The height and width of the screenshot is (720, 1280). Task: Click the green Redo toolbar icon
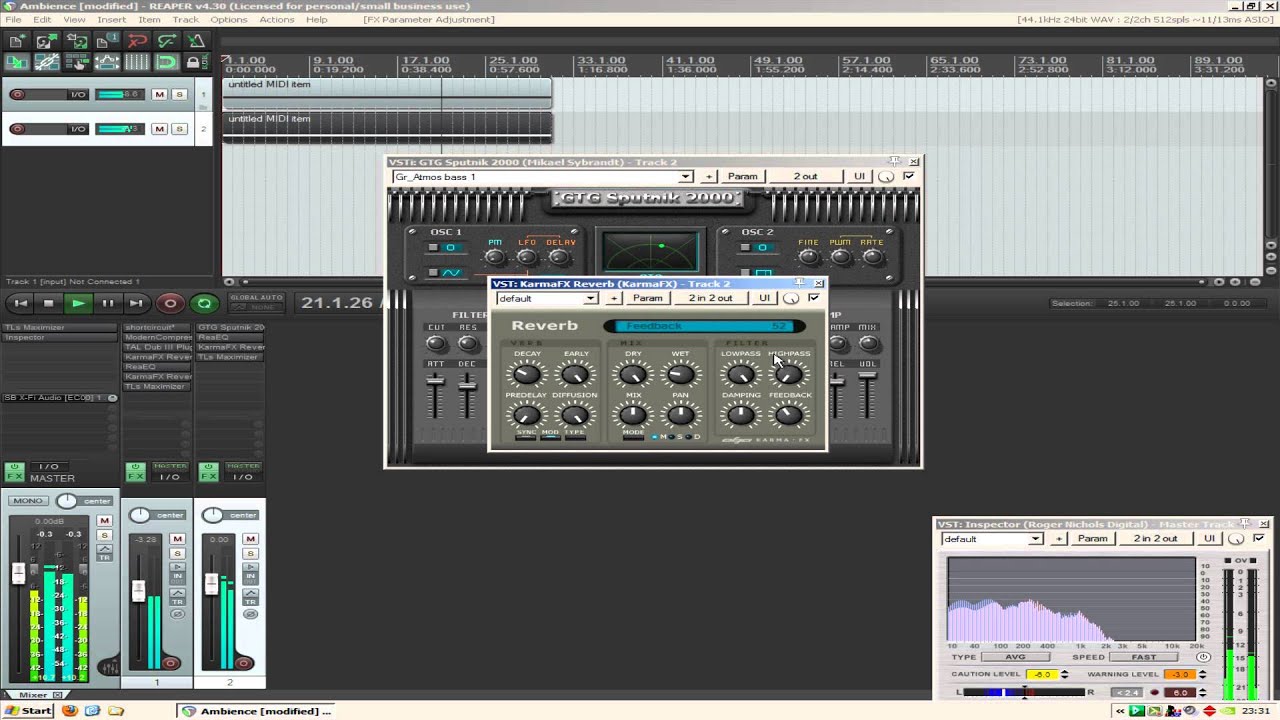(x=166, y=41)
